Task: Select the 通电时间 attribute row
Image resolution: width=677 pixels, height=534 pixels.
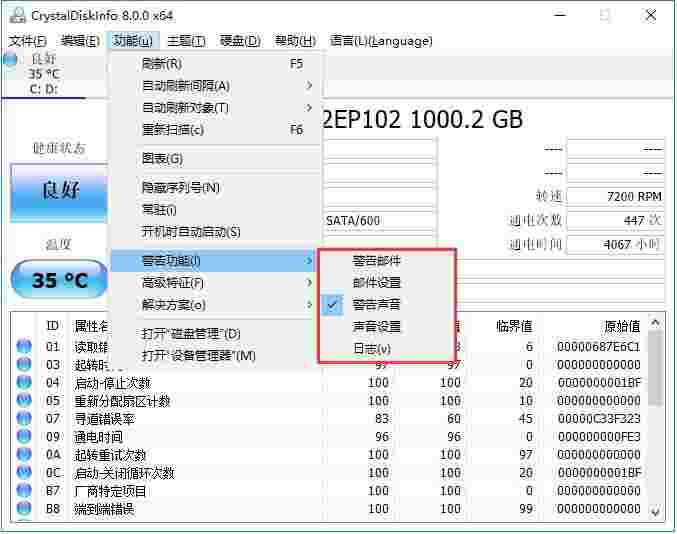Action: (330, 436)
